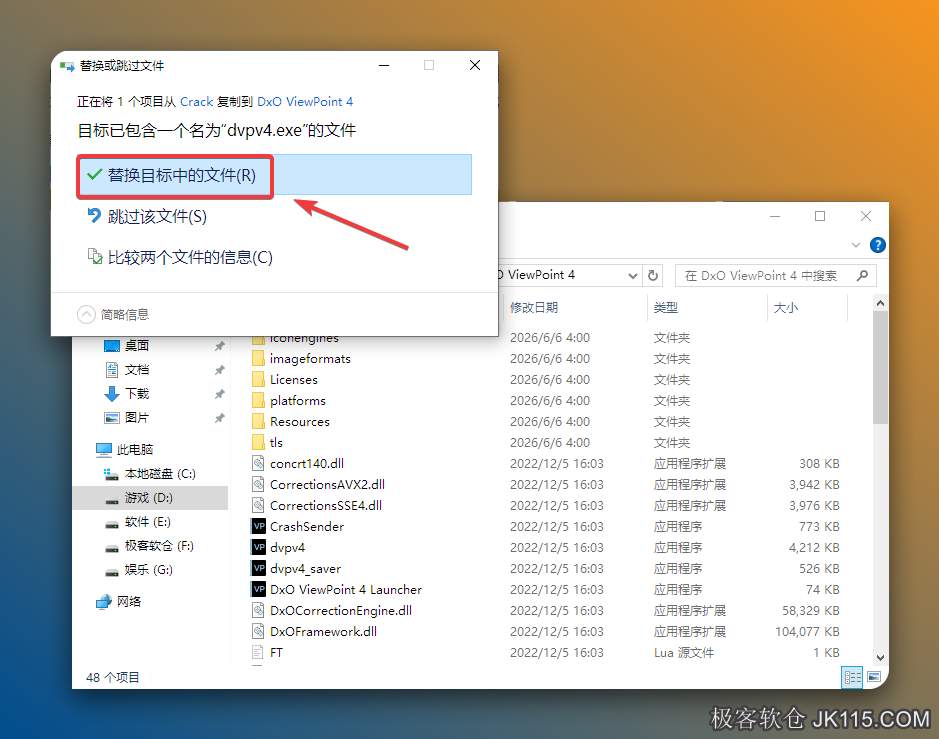This screenshot has height=739, width=939.
Task: Click the 104,077 KB size cell
Action: pyautogui.click(x=807, y=631)
